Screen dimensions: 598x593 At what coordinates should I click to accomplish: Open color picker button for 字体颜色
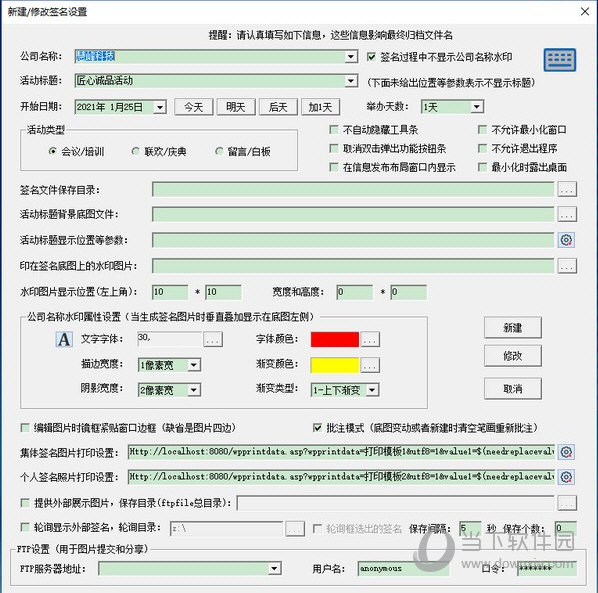[370, 339]
